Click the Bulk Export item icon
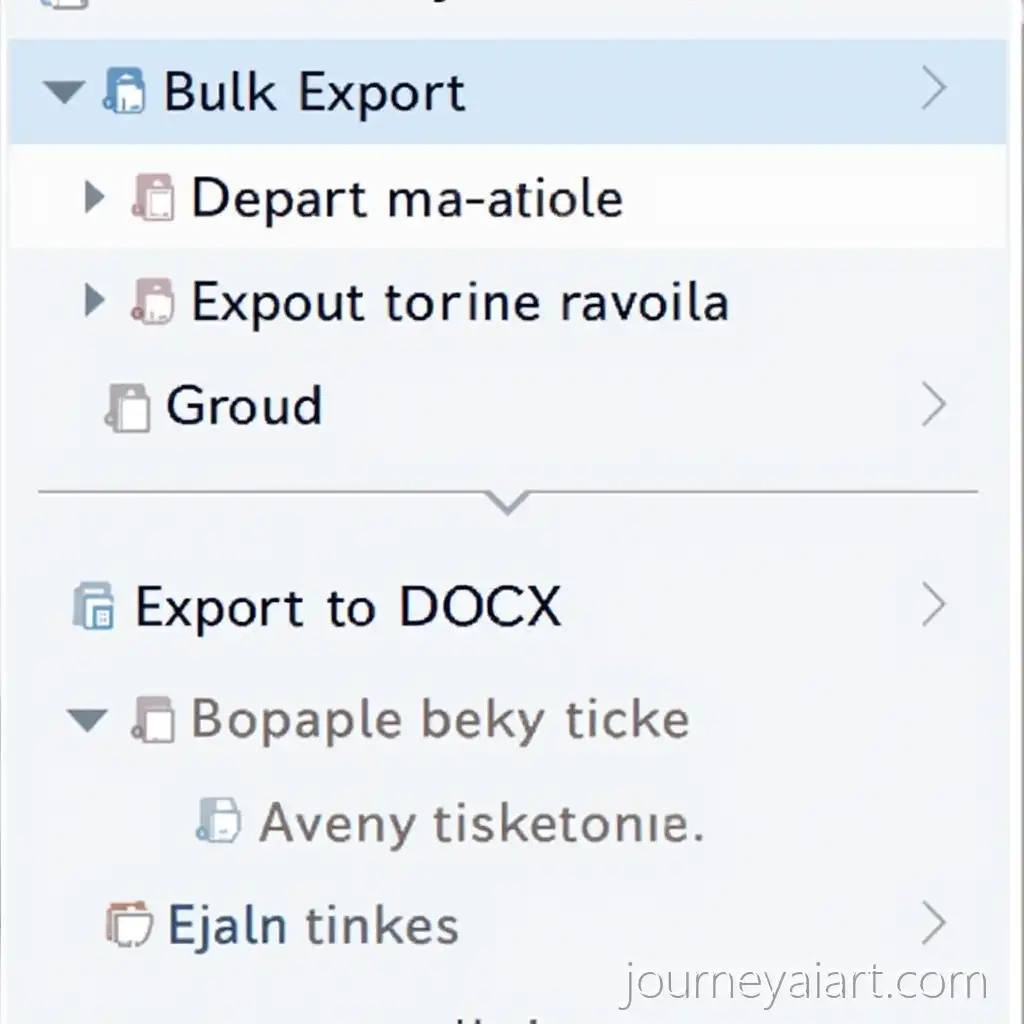The image size is (1024, 1024). coord(124,92)
